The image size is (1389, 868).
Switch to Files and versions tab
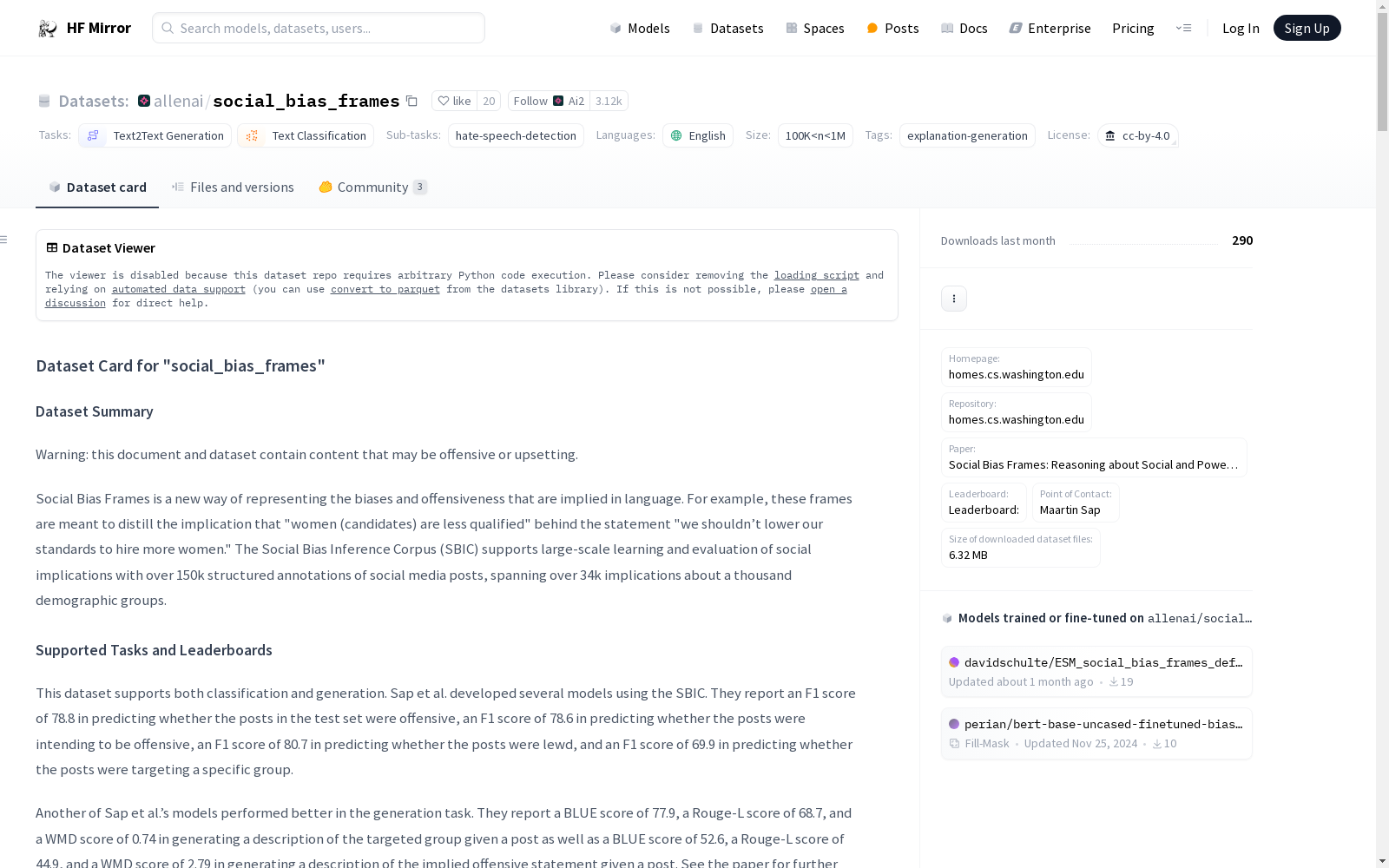(x=233, y=187)
